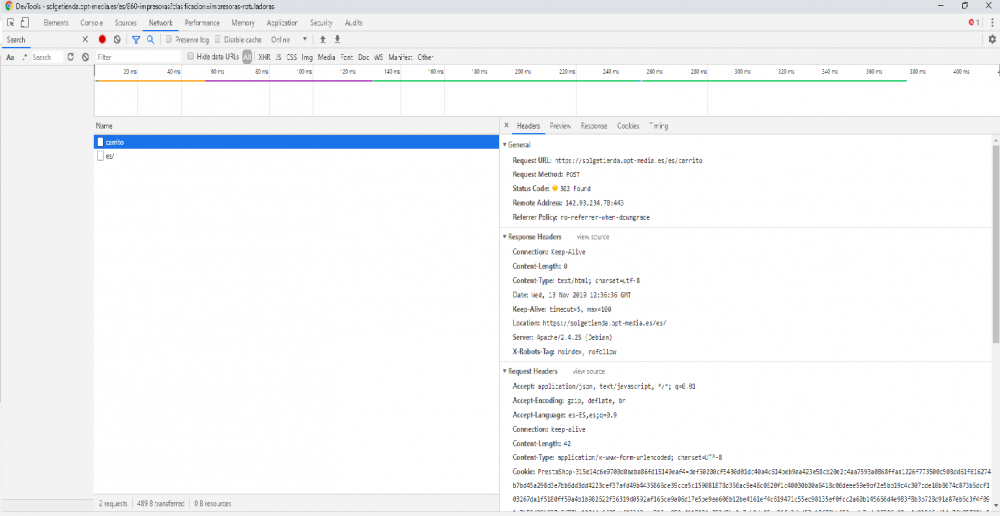This screenshot has height=516, width=1000.
Task: Filter requests by XHR
Action: (x=264, y=57)
